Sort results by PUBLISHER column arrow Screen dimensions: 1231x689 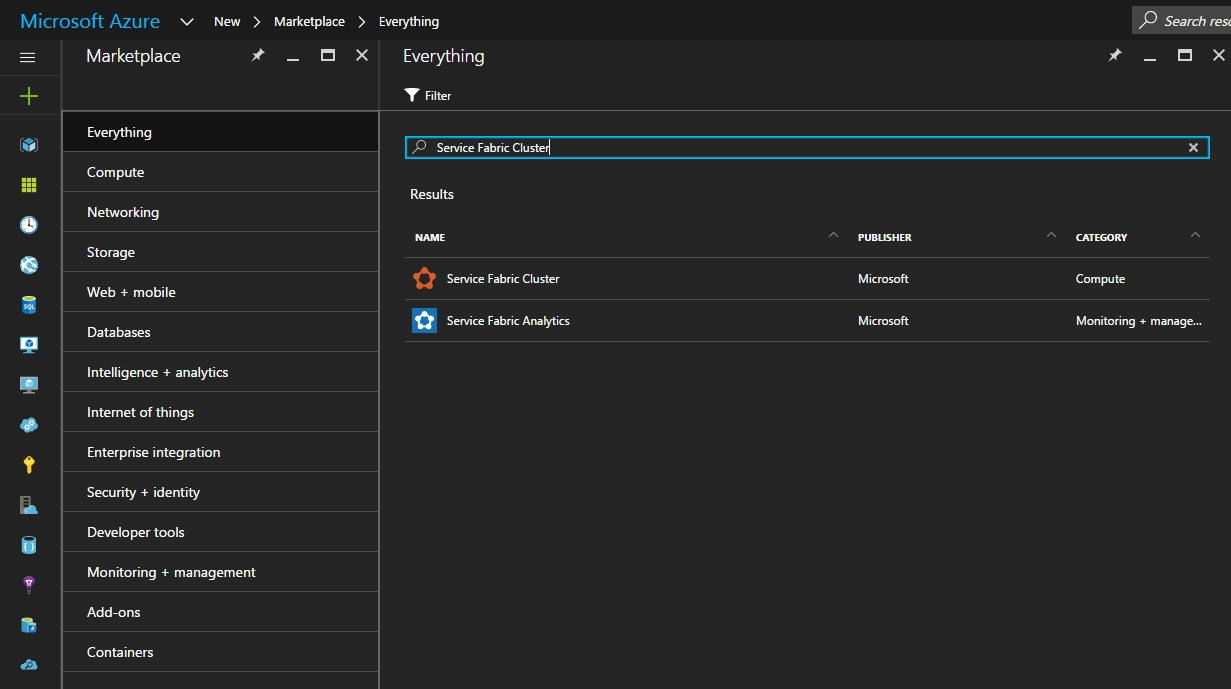1051,236
